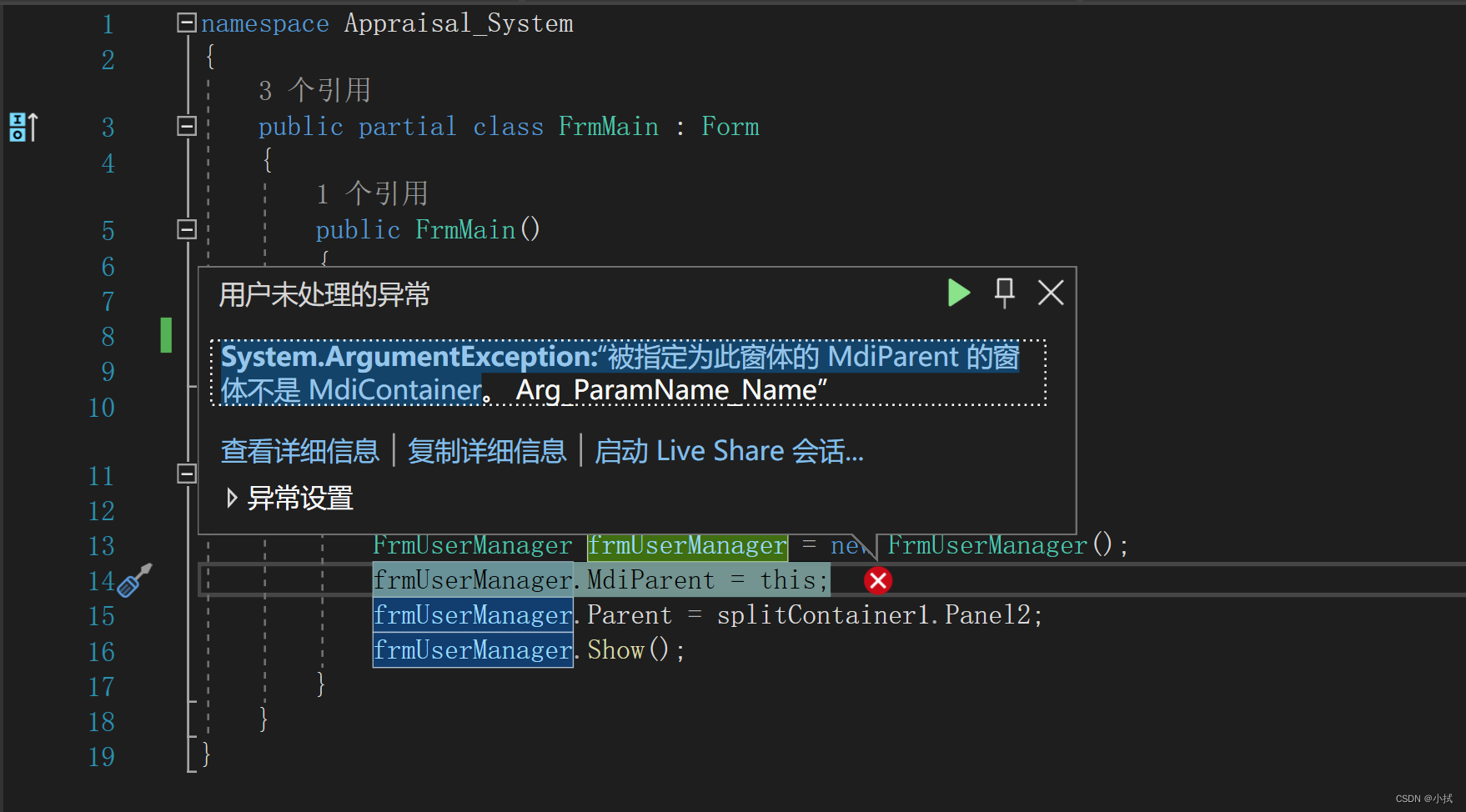Click the green change indicator next to line 8
The image size is (1466, 812).
click(166, 335)
